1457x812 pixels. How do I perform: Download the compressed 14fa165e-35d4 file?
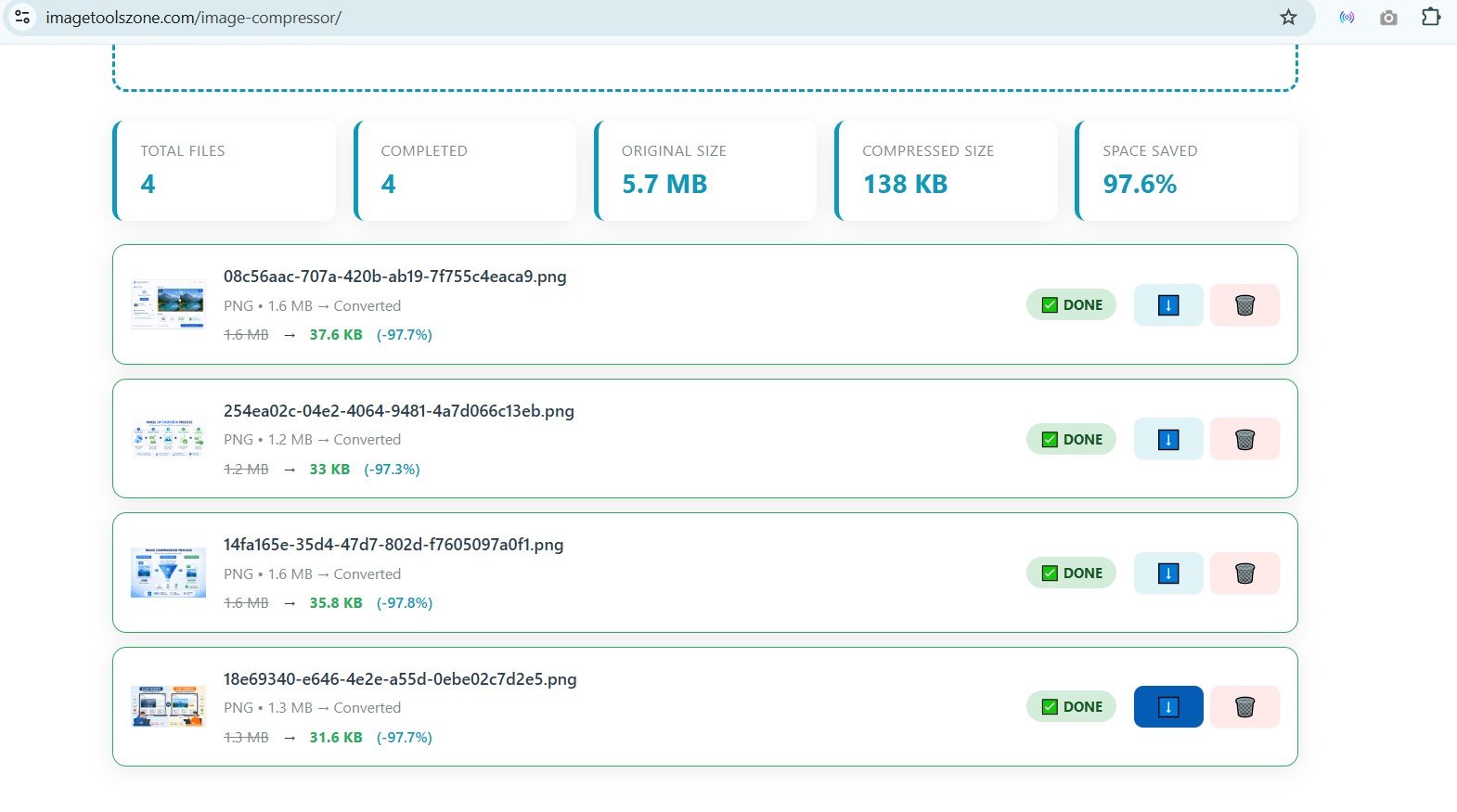point(1168,574)
